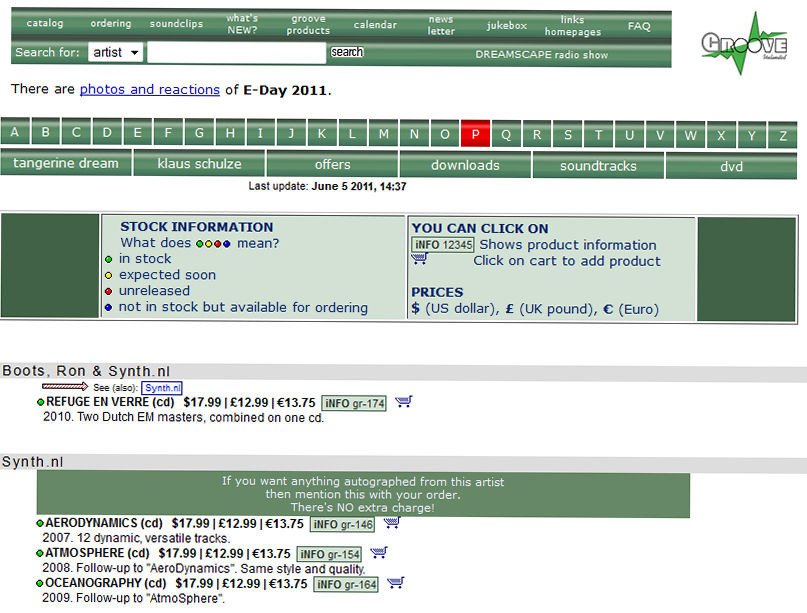
Task: Select letter T in the alphabet bar
Action: pyautogui.click(x=599, y=135)
